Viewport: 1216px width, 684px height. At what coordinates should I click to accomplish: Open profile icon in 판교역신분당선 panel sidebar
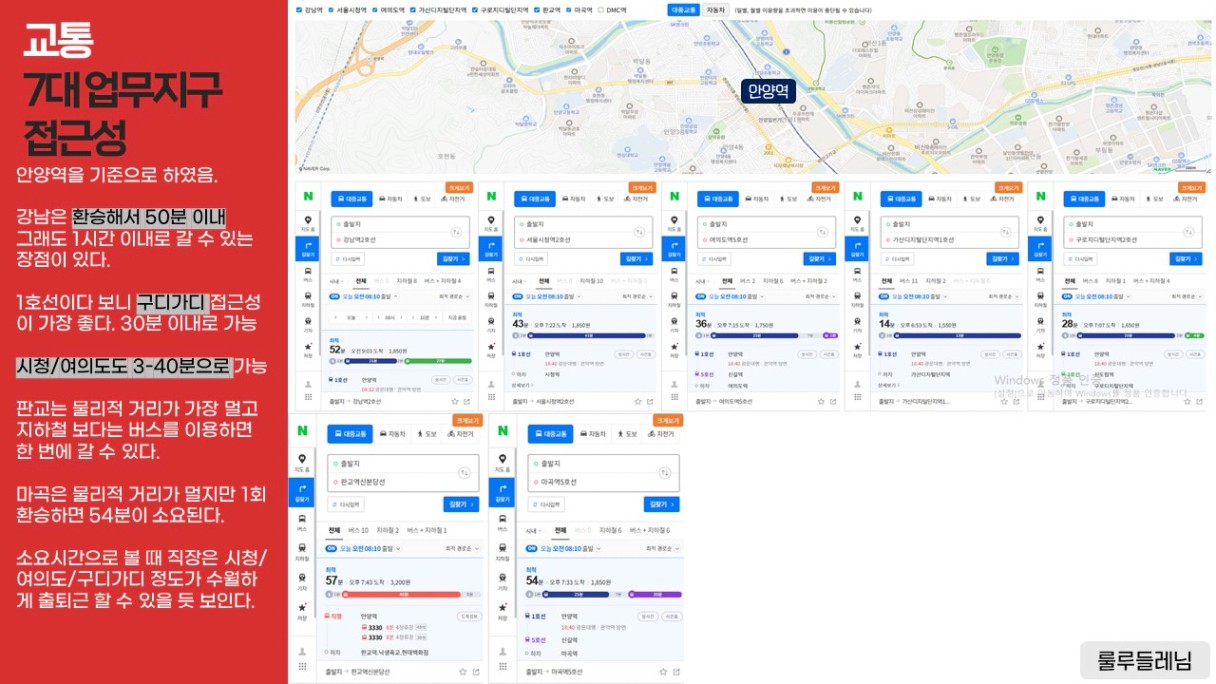(302, 652)
